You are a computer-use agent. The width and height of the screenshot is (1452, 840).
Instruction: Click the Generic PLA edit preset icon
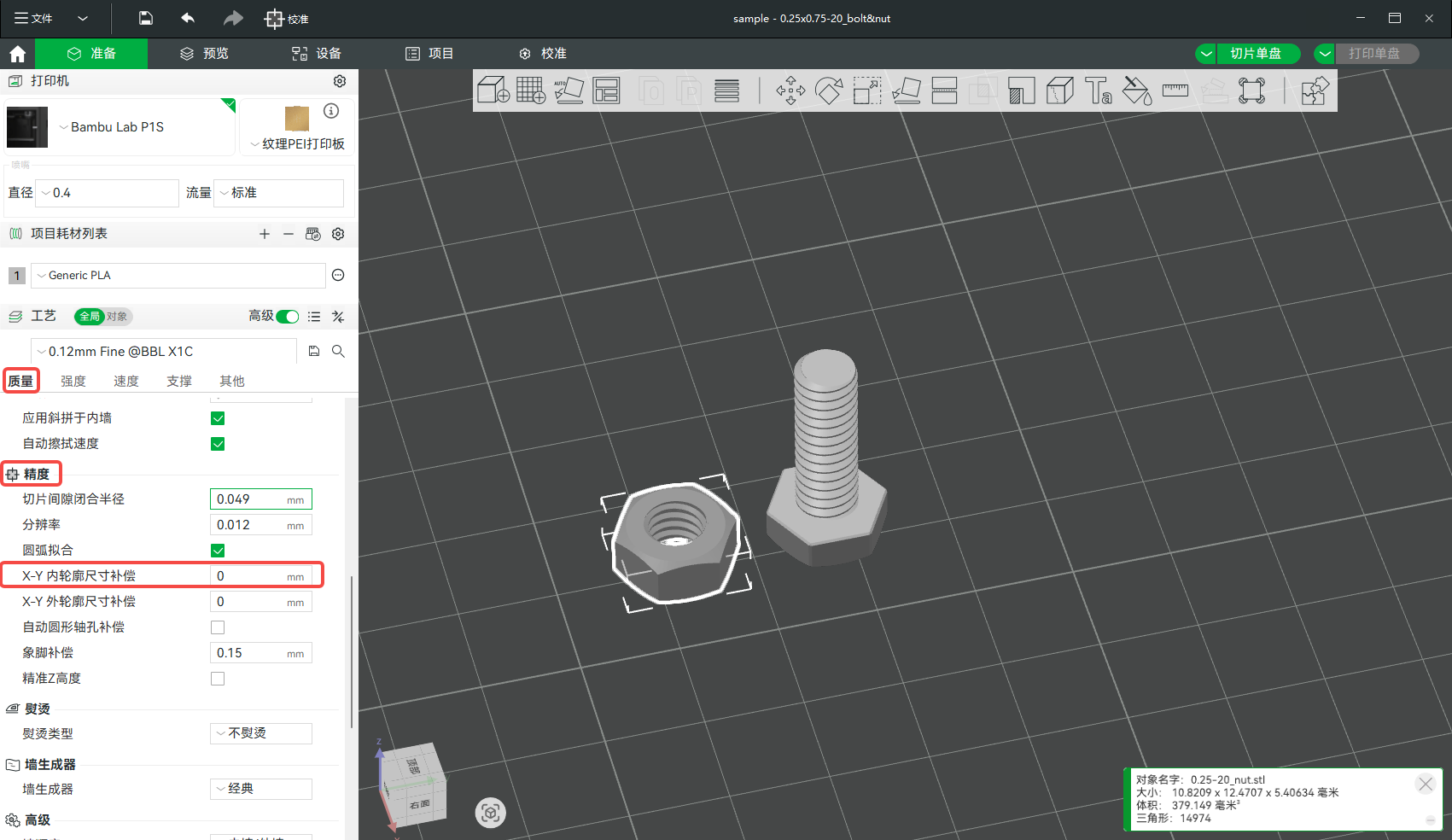tap(338, 275)
